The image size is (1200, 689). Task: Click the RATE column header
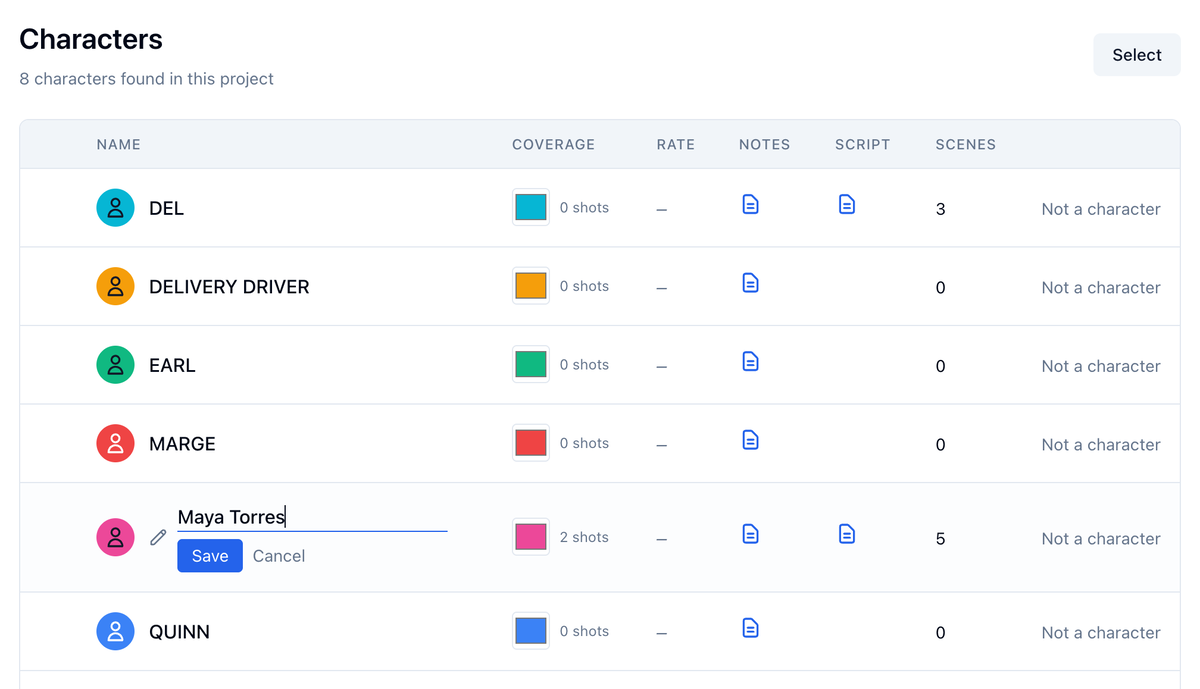(x=676, y=144)
